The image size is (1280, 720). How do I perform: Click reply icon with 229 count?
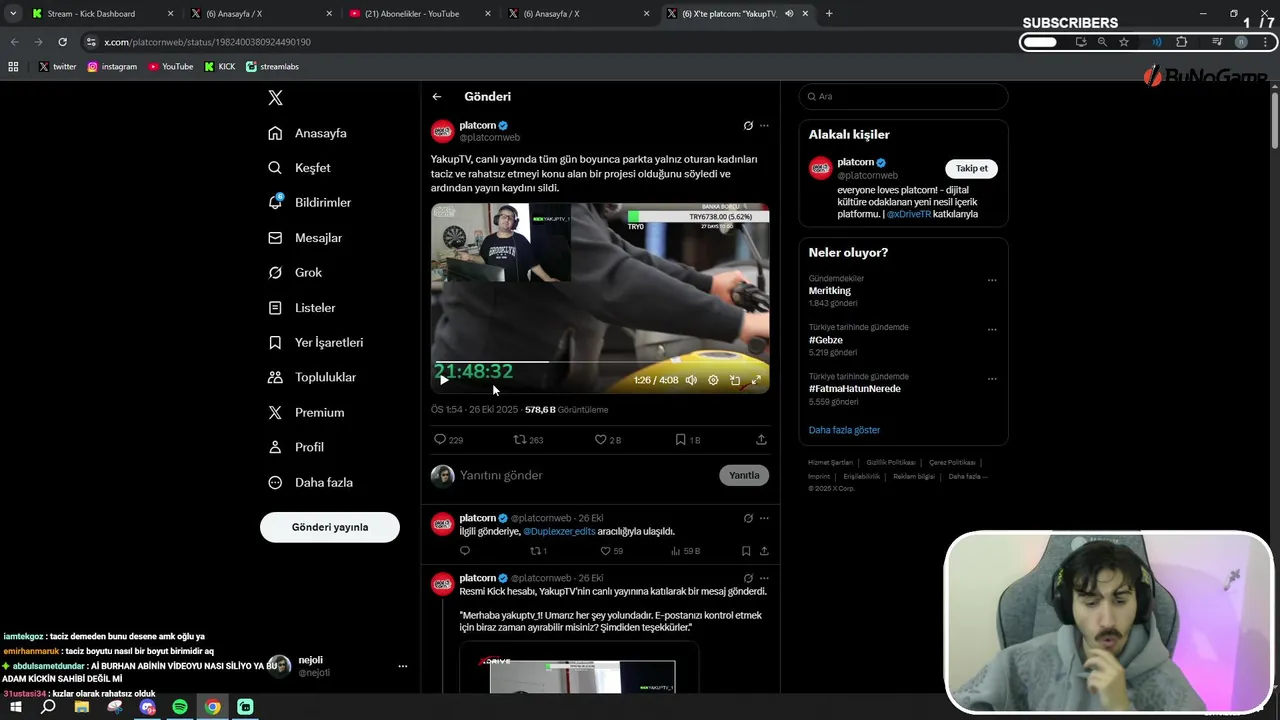click(x=448, y=440)
